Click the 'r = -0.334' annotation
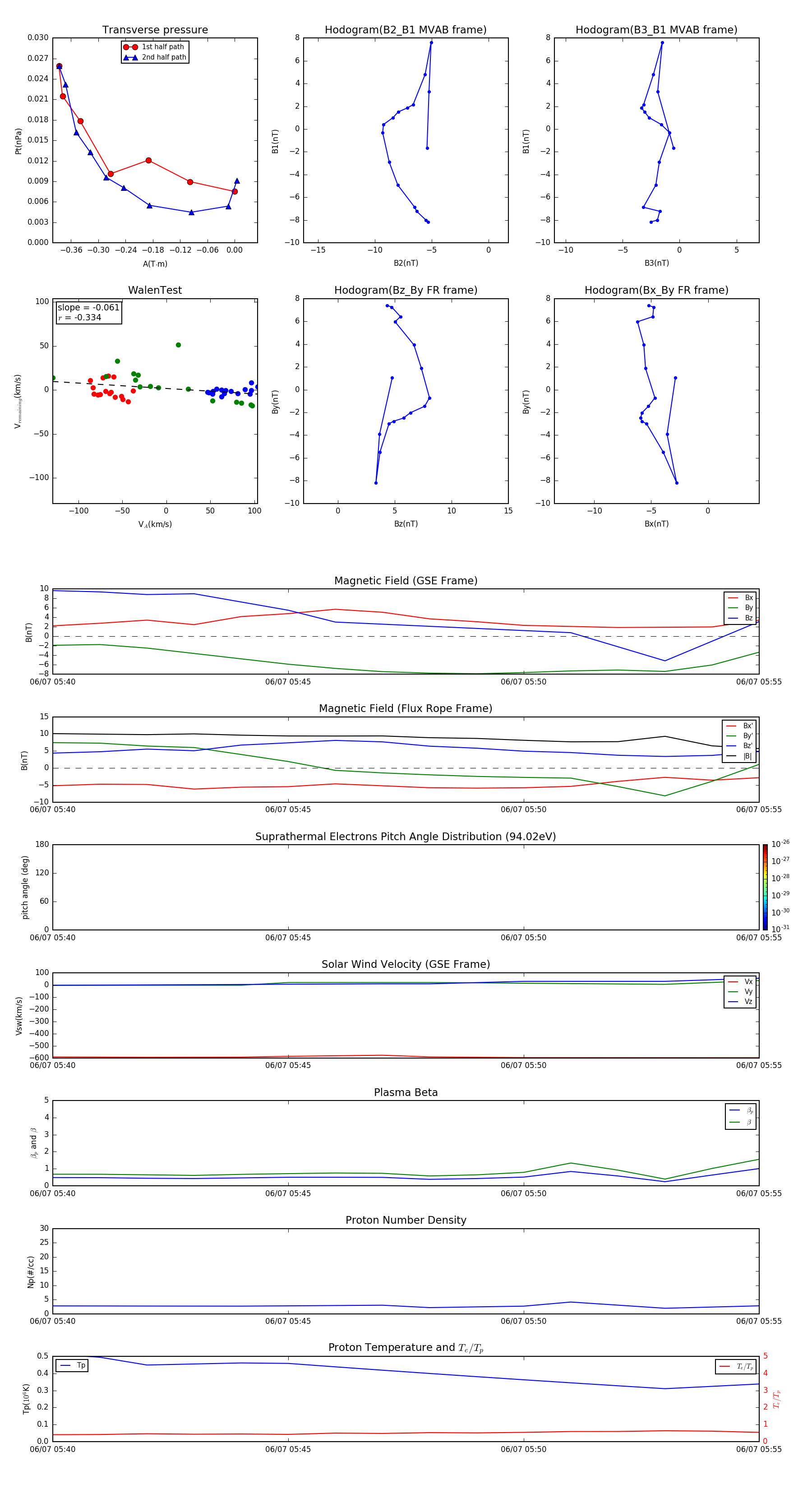Screen dimensions: 812x1489 coord(80,317)
